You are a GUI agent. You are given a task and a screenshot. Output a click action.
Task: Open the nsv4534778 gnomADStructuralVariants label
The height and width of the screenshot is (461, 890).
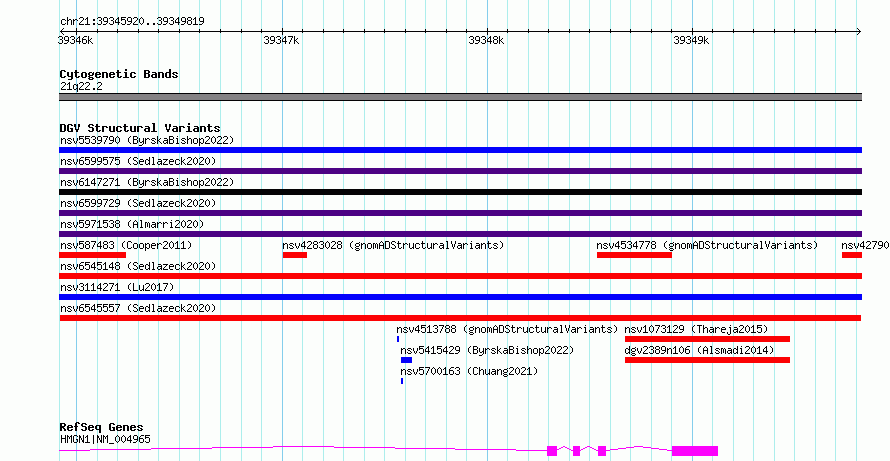point(707,245)
